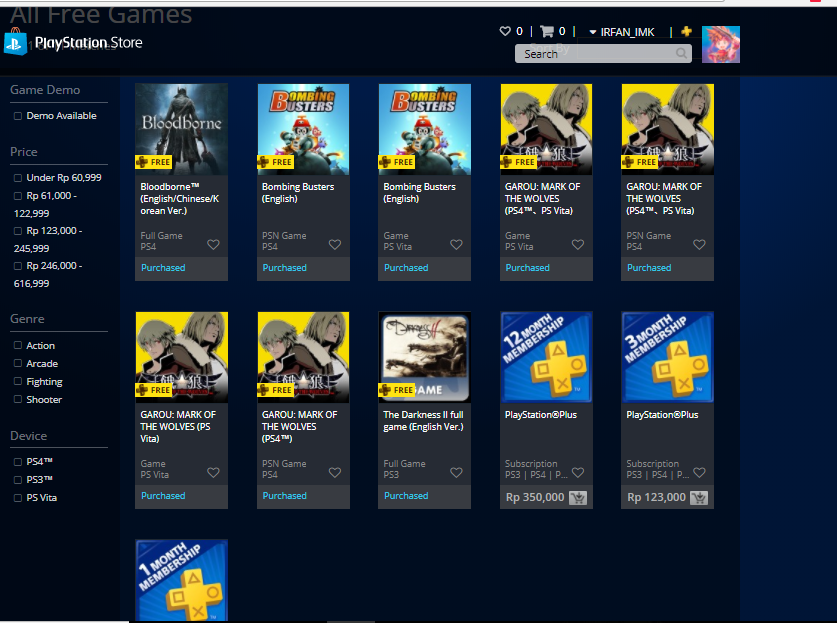Click the wishlist count 0 in header
The width and height of the screenshot is (837, 623).
pyautogui.click(x=519, y=31)
